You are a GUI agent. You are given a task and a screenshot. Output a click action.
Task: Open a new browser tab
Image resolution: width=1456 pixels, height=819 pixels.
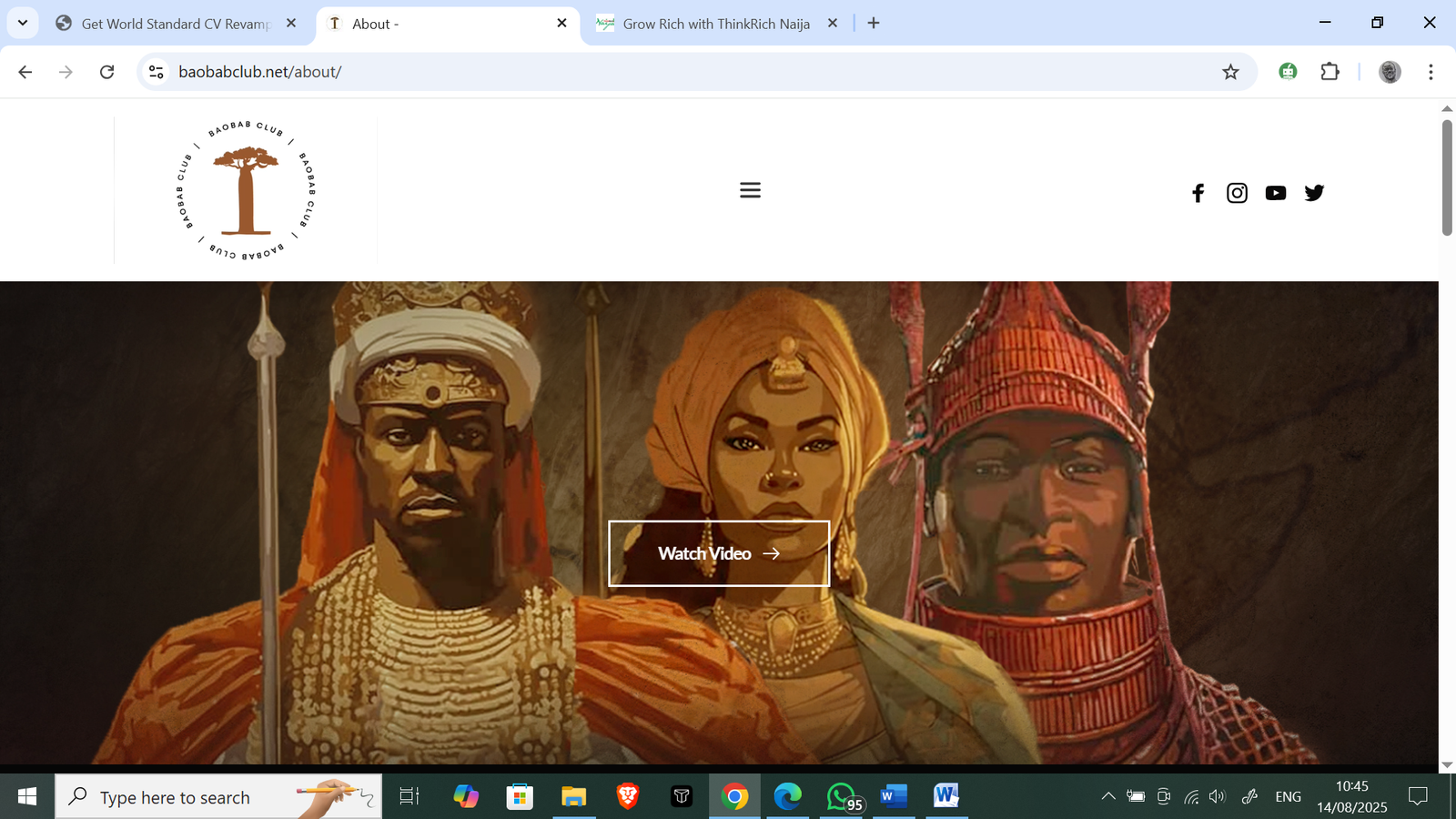874,23
